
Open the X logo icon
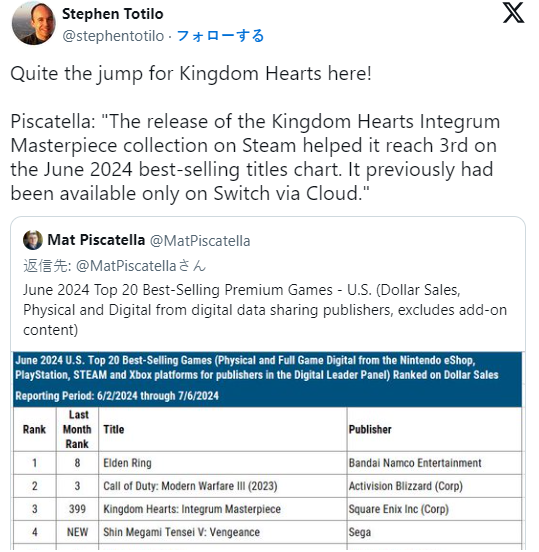coord(513,13)
